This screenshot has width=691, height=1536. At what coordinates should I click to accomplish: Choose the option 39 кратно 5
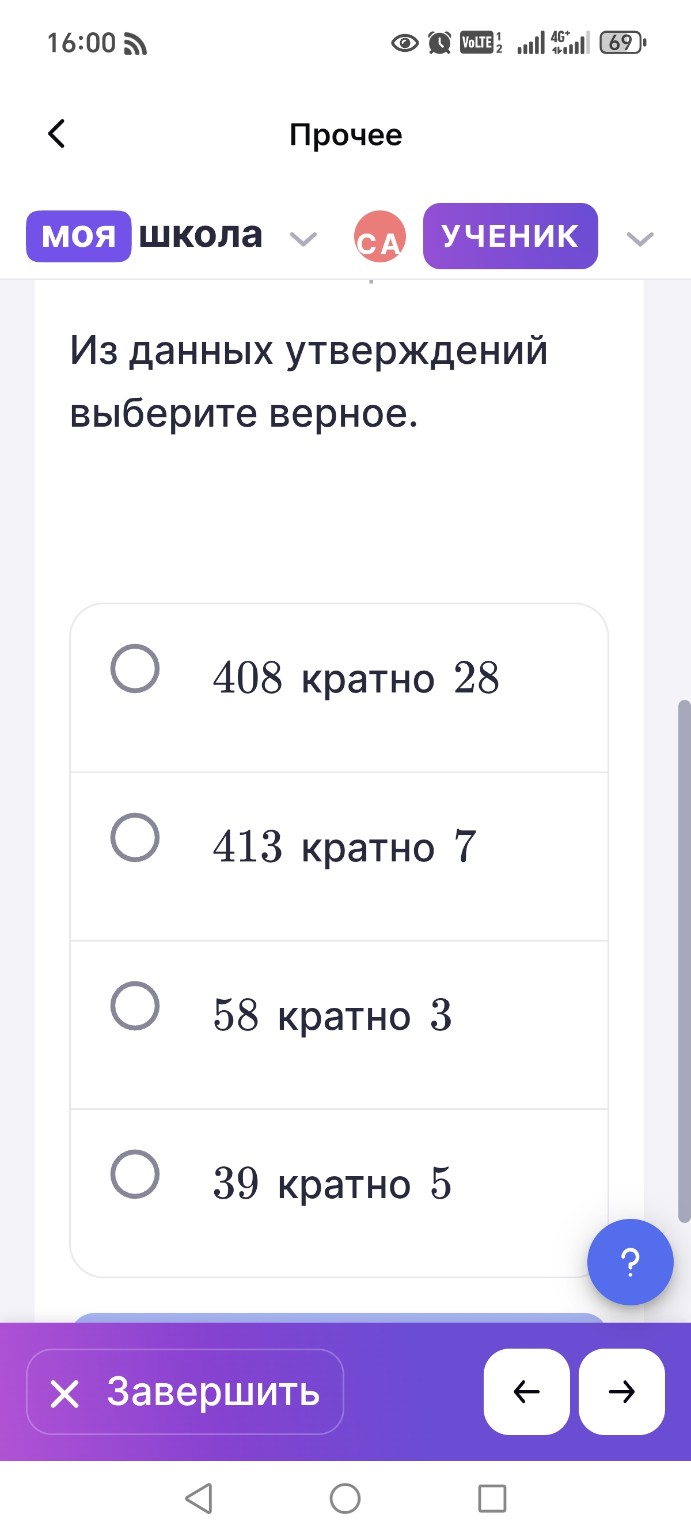pos(137,1176)
